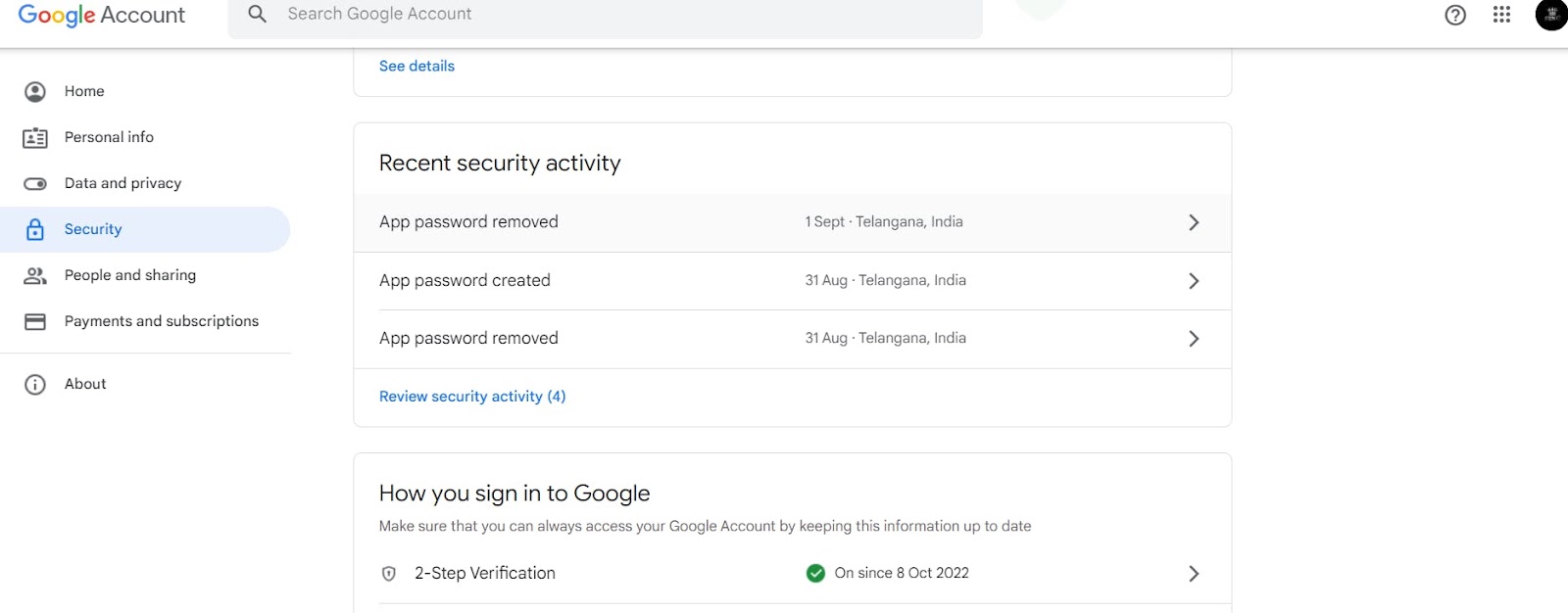Click the 2-Step Verification shield icon
The height and width of the screenshot is (613, 1568).
(x=389, y=574)
